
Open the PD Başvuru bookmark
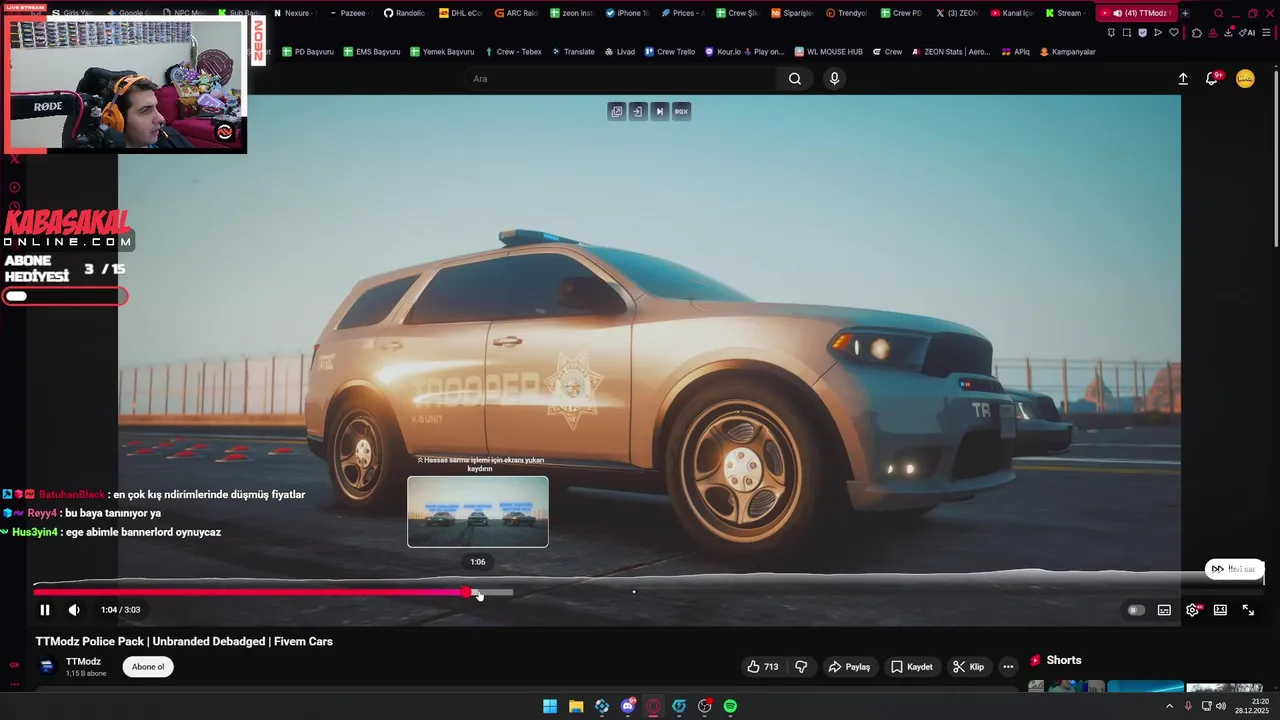coord(308,52)
